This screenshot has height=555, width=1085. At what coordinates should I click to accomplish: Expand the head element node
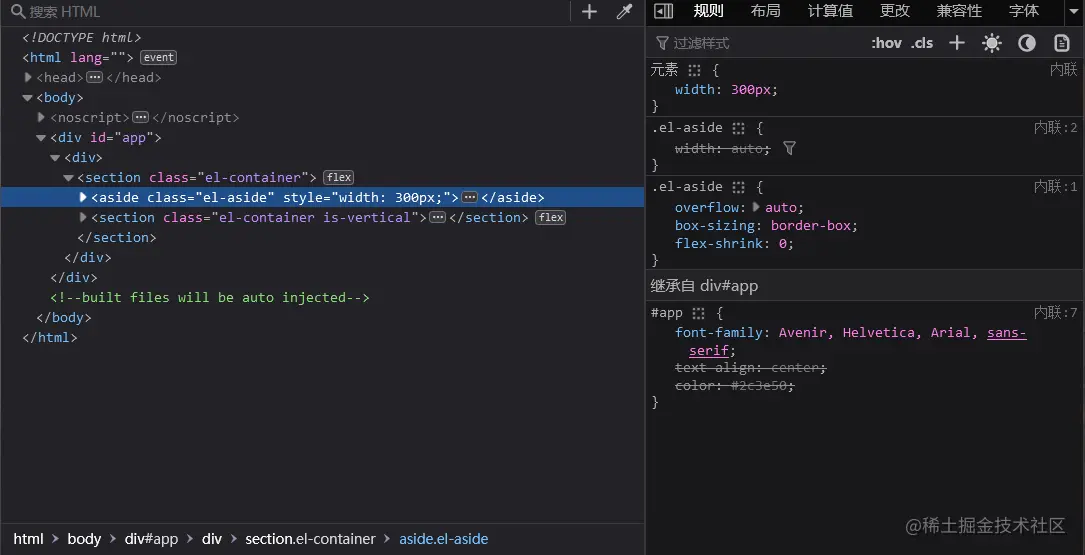(x=28, y=78)
